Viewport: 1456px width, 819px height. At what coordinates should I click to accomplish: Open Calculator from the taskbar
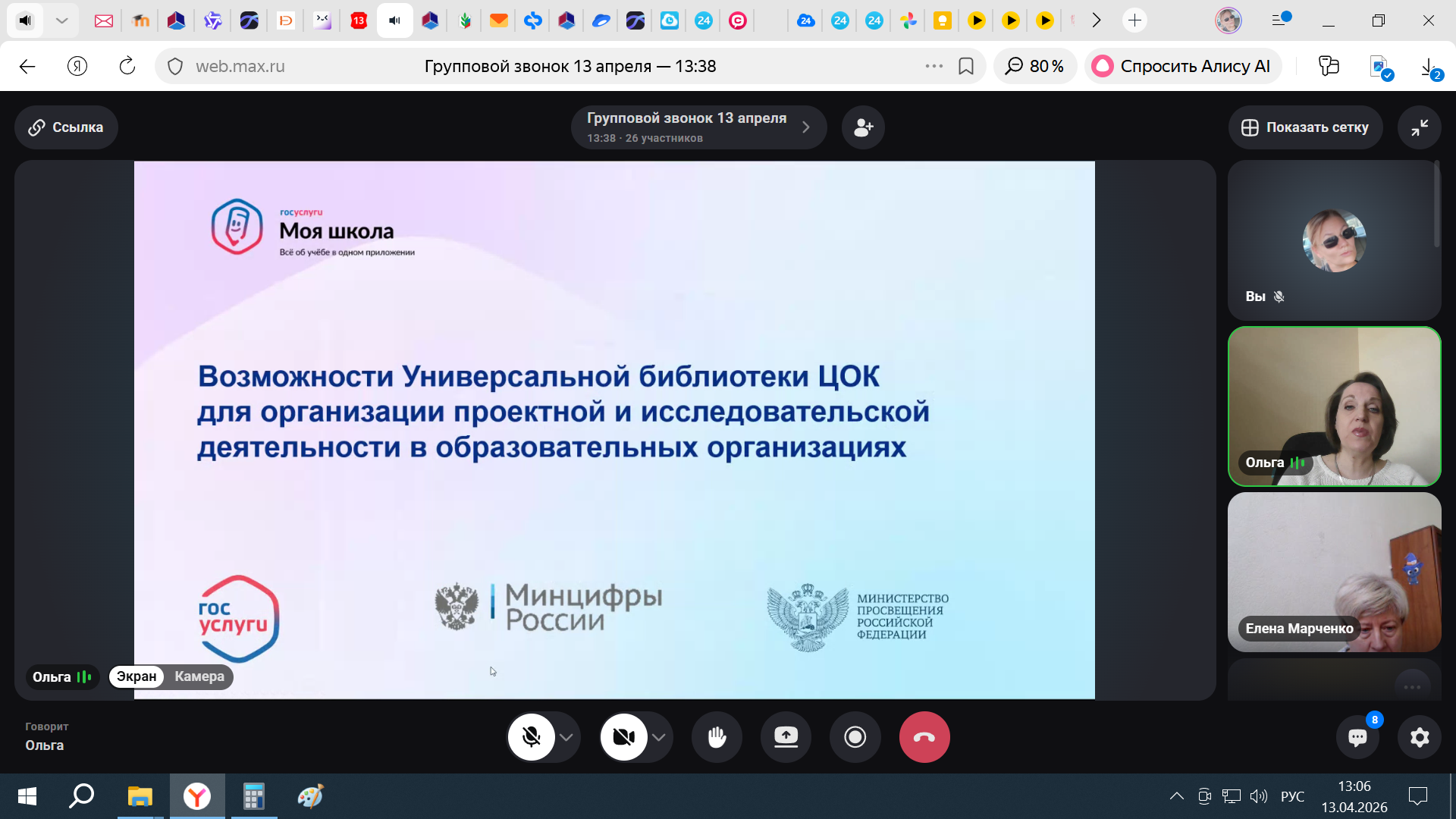point(253,796)
